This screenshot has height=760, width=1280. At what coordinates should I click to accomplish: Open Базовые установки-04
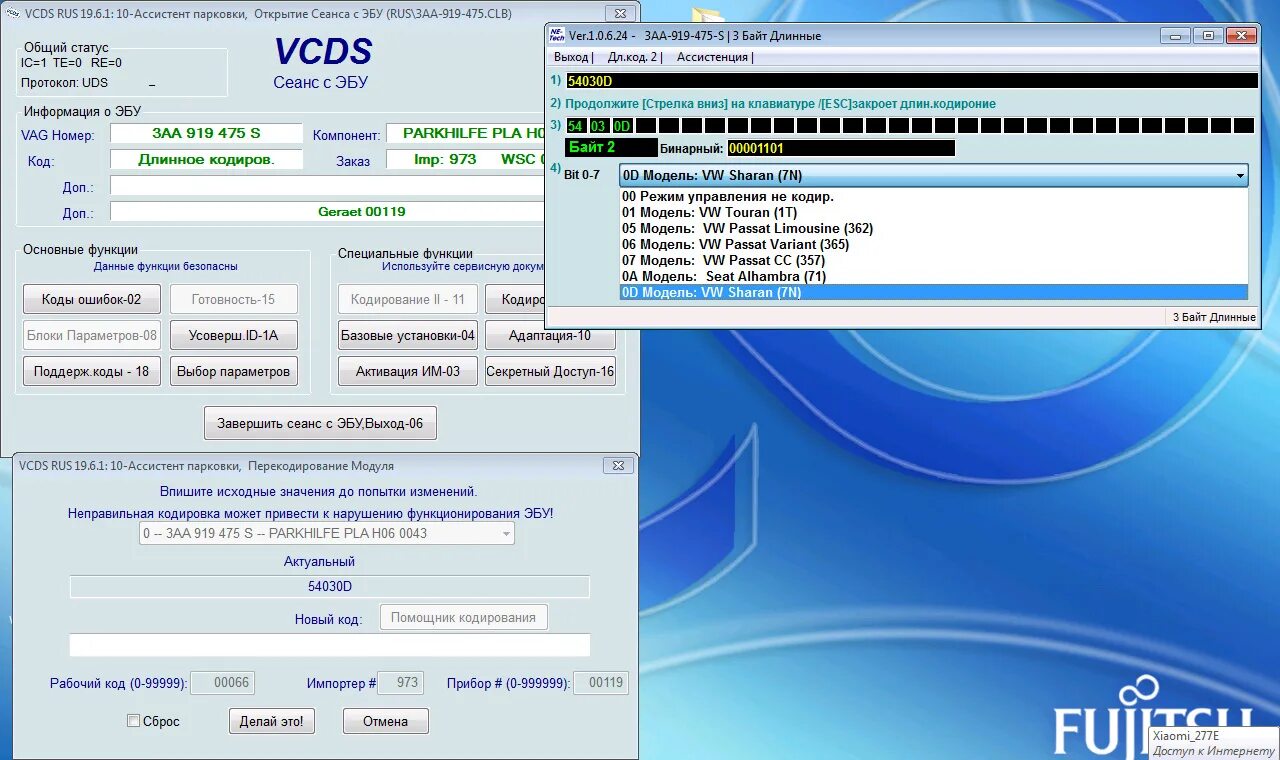click(408, 335)
